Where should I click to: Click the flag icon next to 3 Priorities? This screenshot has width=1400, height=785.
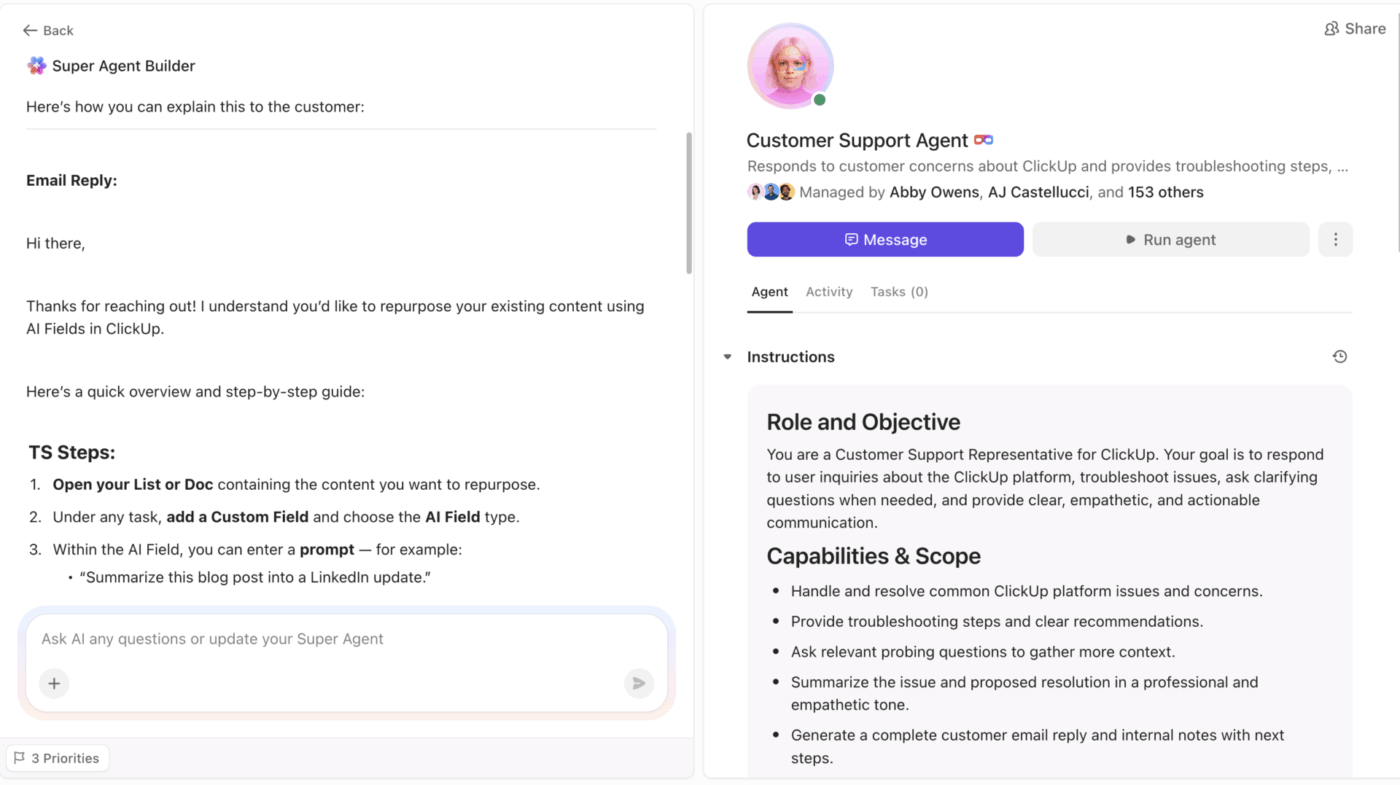click(x=20, y=758)
